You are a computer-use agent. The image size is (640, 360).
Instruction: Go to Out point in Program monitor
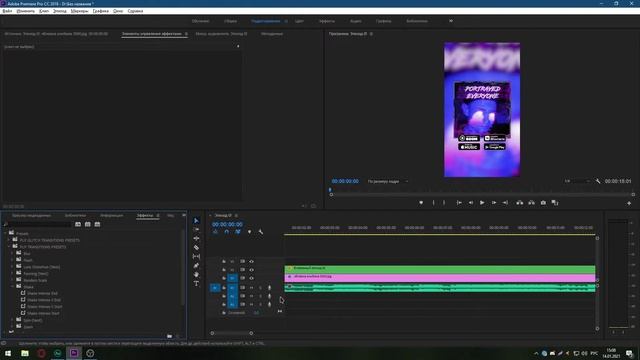(505, 202)
